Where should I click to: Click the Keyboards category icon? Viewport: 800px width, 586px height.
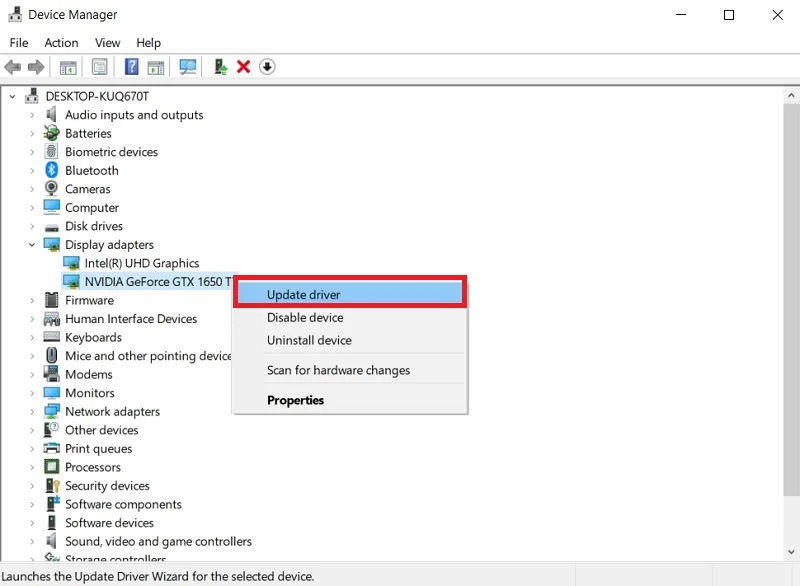point(52,337)
